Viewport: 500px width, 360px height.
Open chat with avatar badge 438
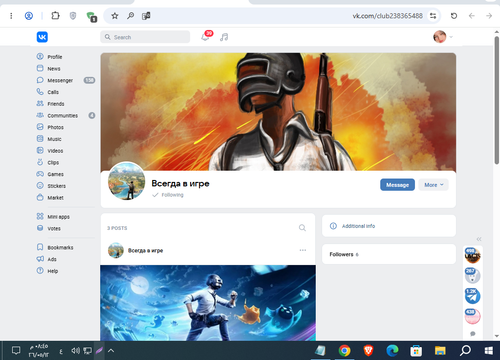click(473, 316)
